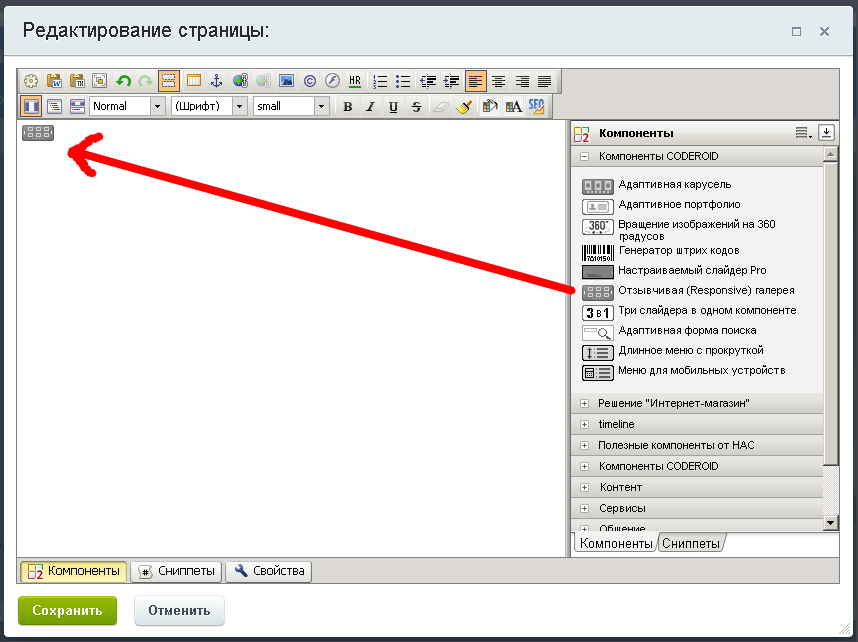Expand the timeline components section
The image size is (858, 642).
(x=584, y=424)
